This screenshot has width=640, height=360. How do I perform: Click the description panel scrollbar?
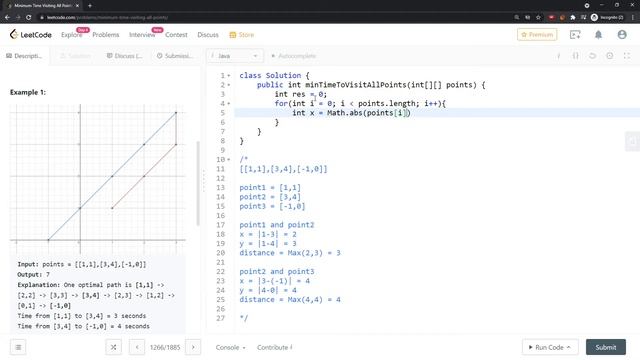[198, 183]
